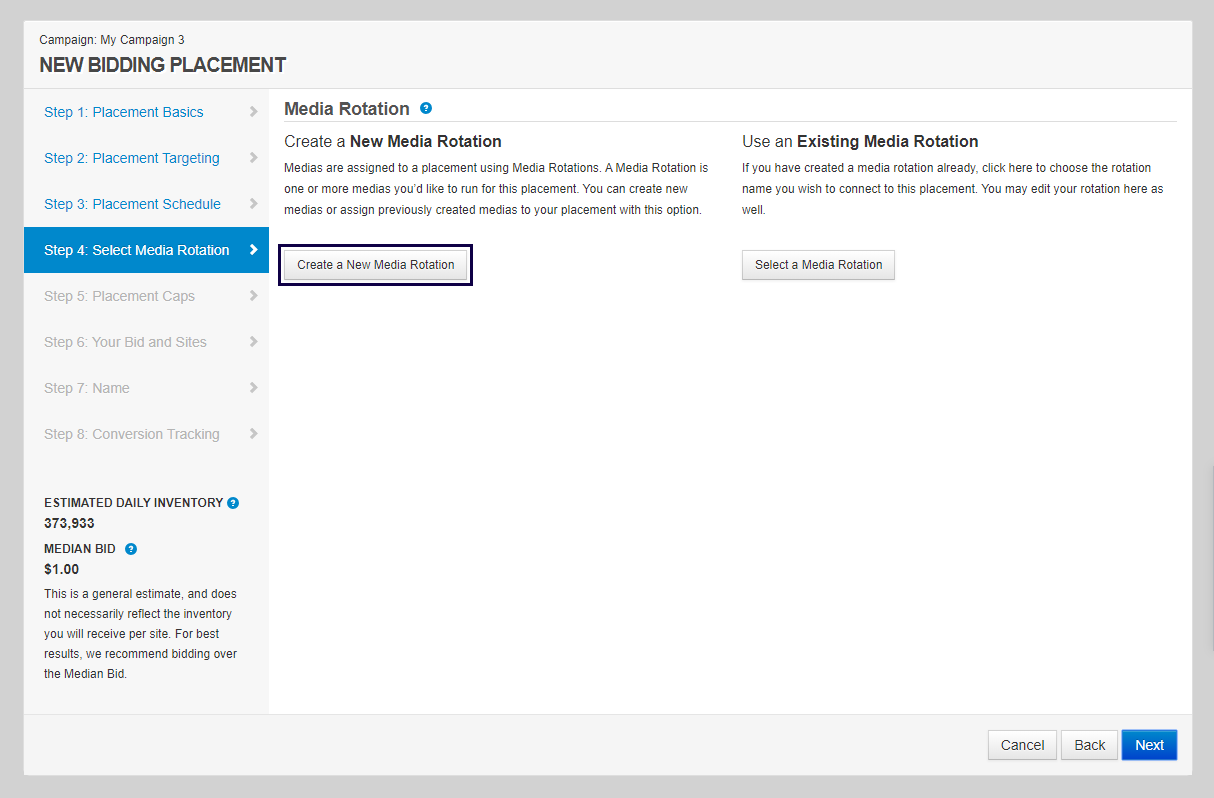Click the Select a Media Rotation button
This screenshot has height=798, width=1214.
pos(818,265)
